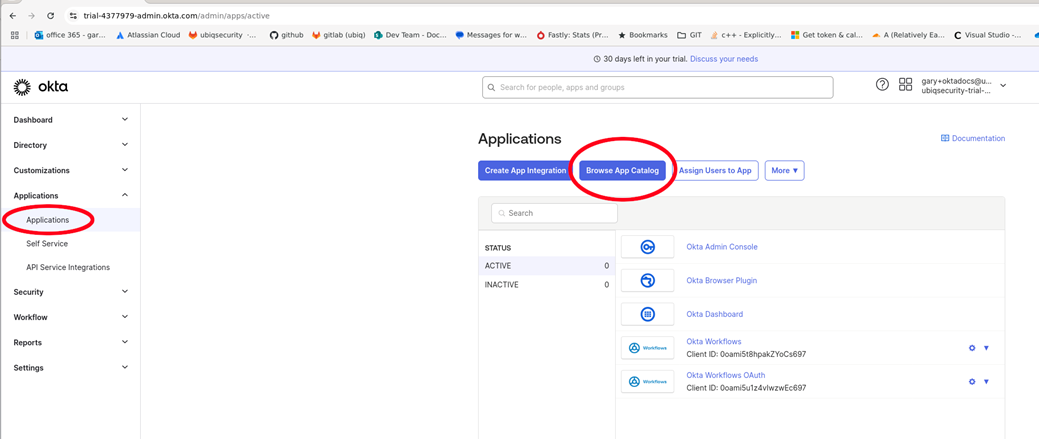
Task: Filter by INACTIVE status
Action: coord(547,285)
